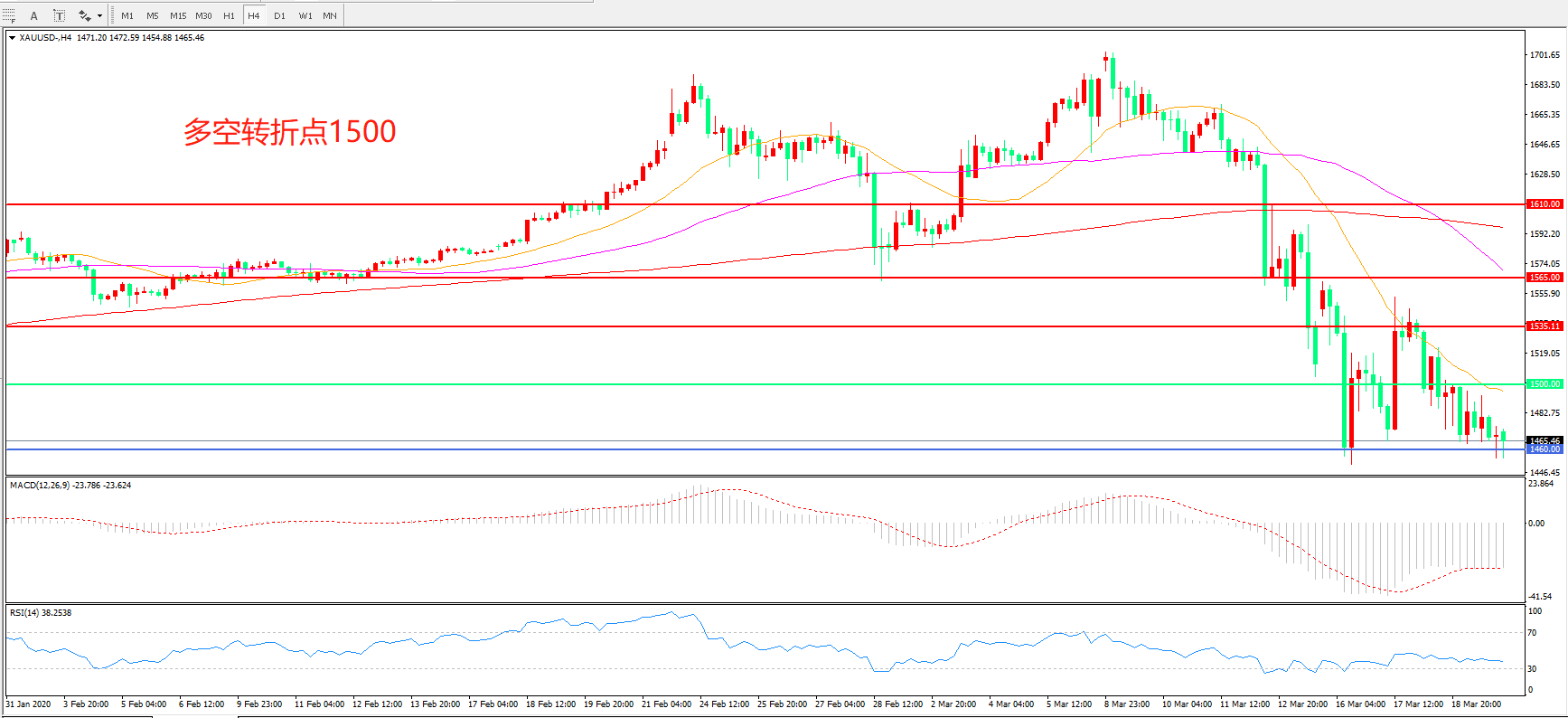Click the Arrows objects tool icon
Viewport: 1568px width, 718px height.
click(84, 15)
